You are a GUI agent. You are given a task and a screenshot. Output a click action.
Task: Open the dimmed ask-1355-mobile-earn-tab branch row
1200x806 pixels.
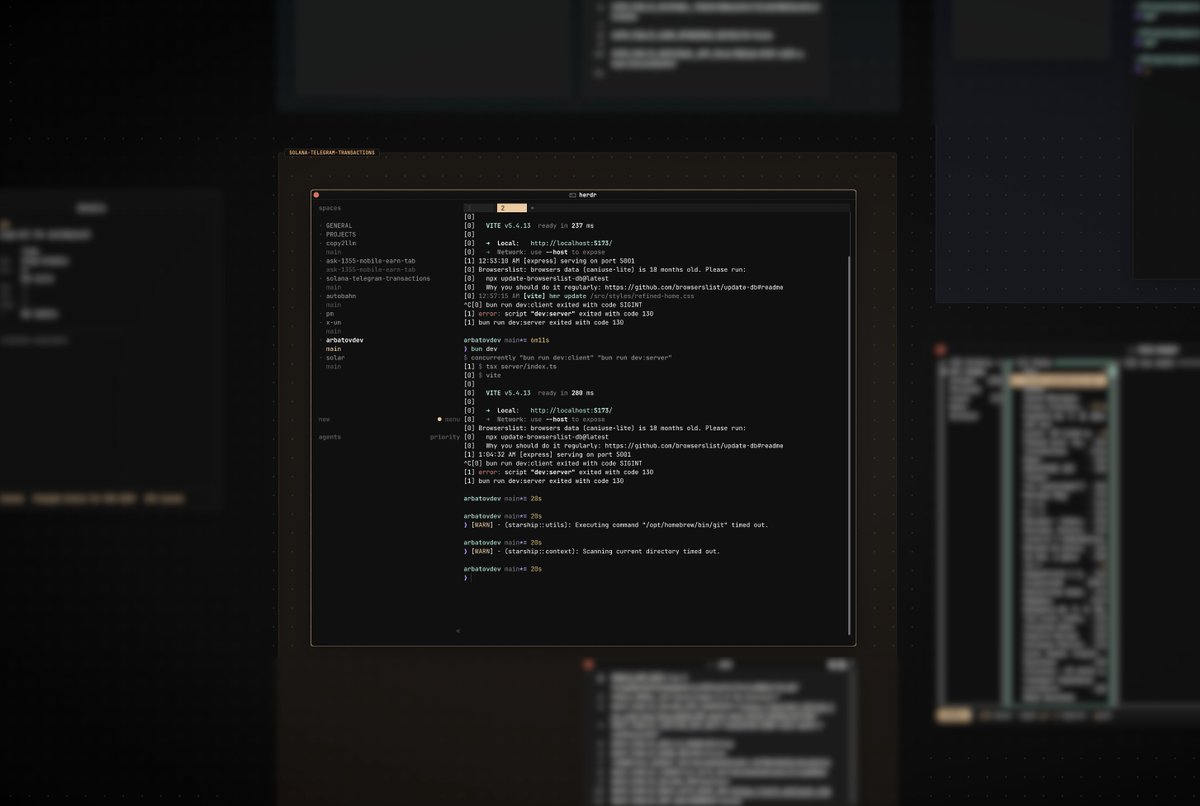370,269
